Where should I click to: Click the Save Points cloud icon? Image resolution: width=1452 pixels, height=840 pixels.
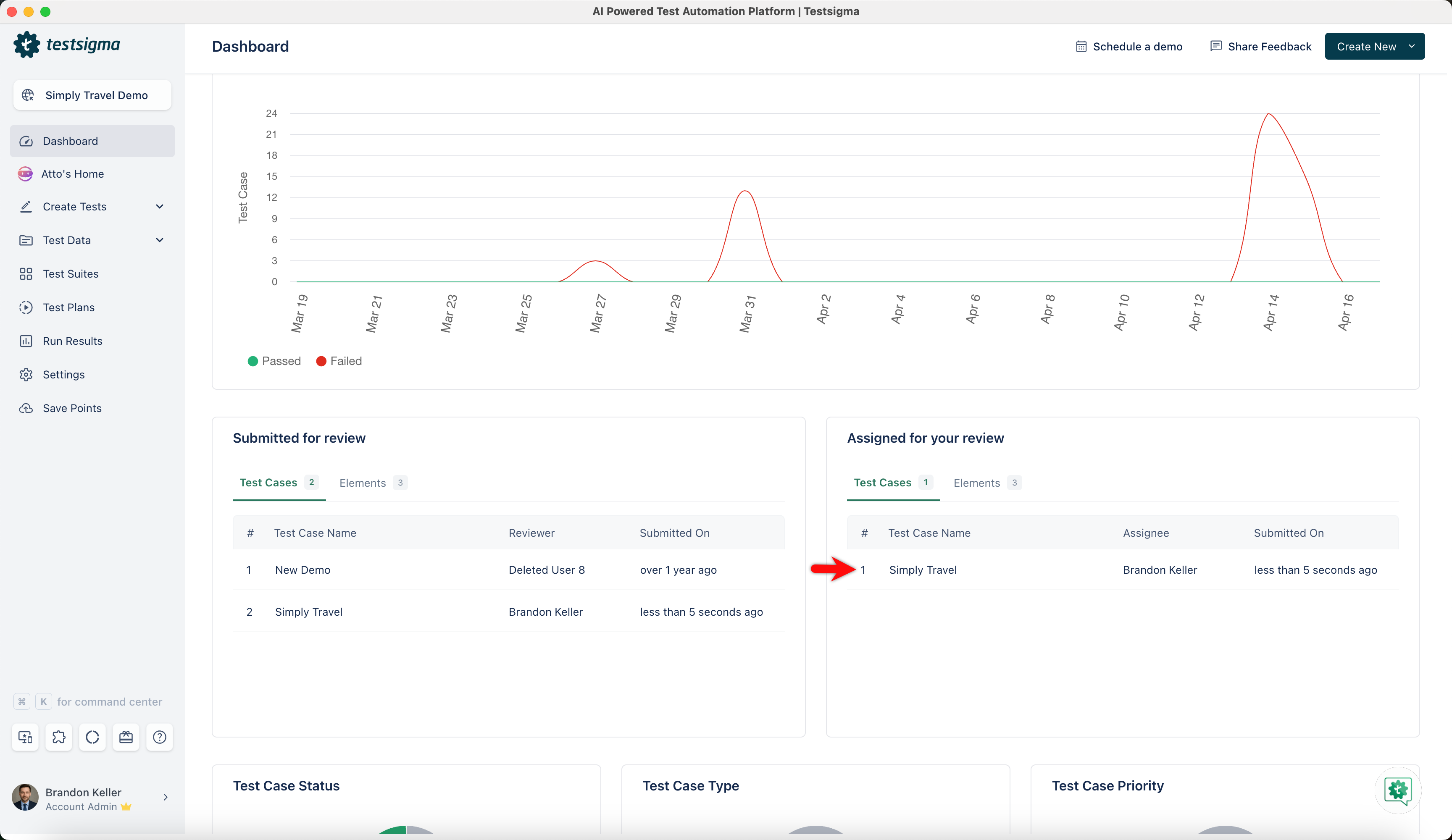26,408
